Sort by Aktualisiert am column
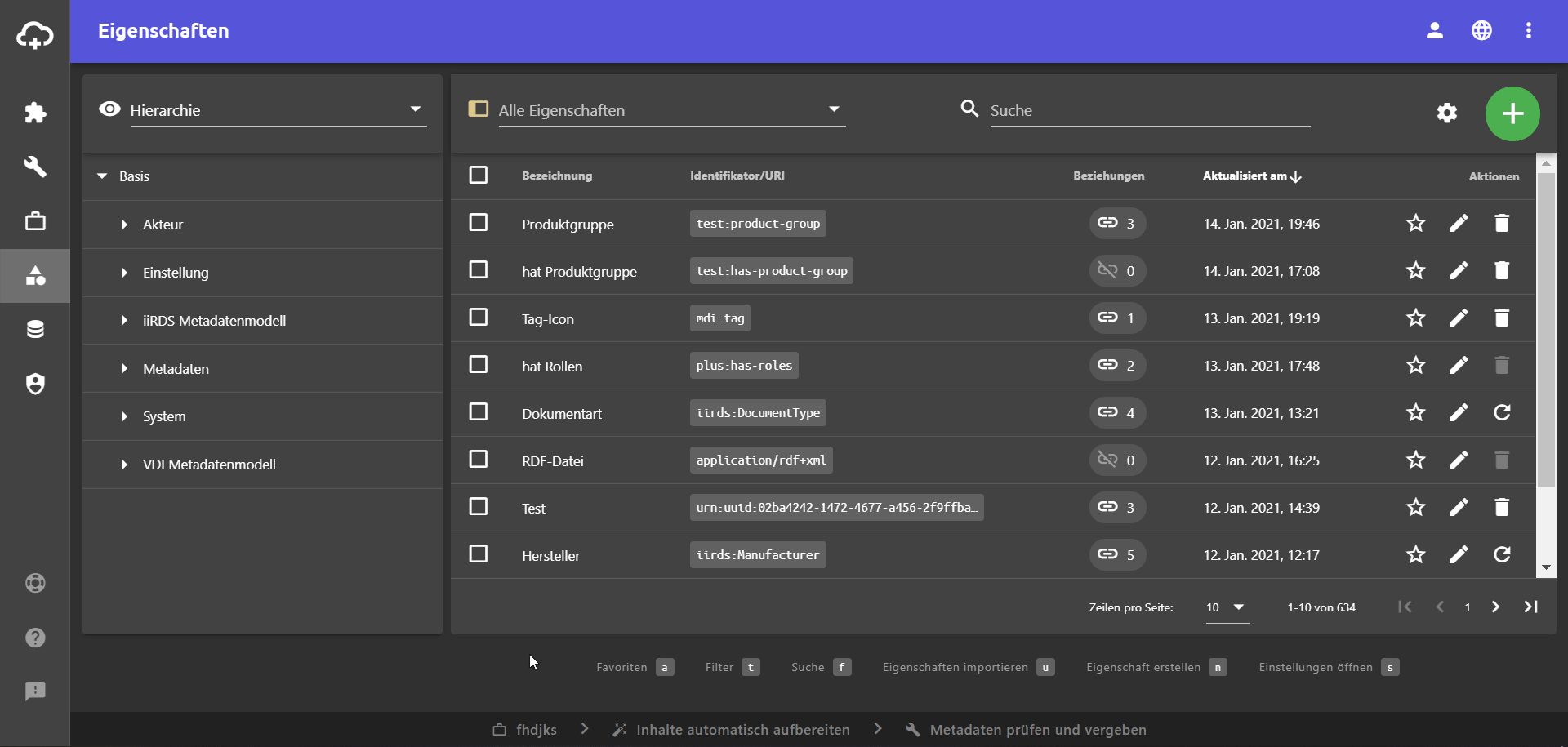1568x747 pixels. 1252,176
